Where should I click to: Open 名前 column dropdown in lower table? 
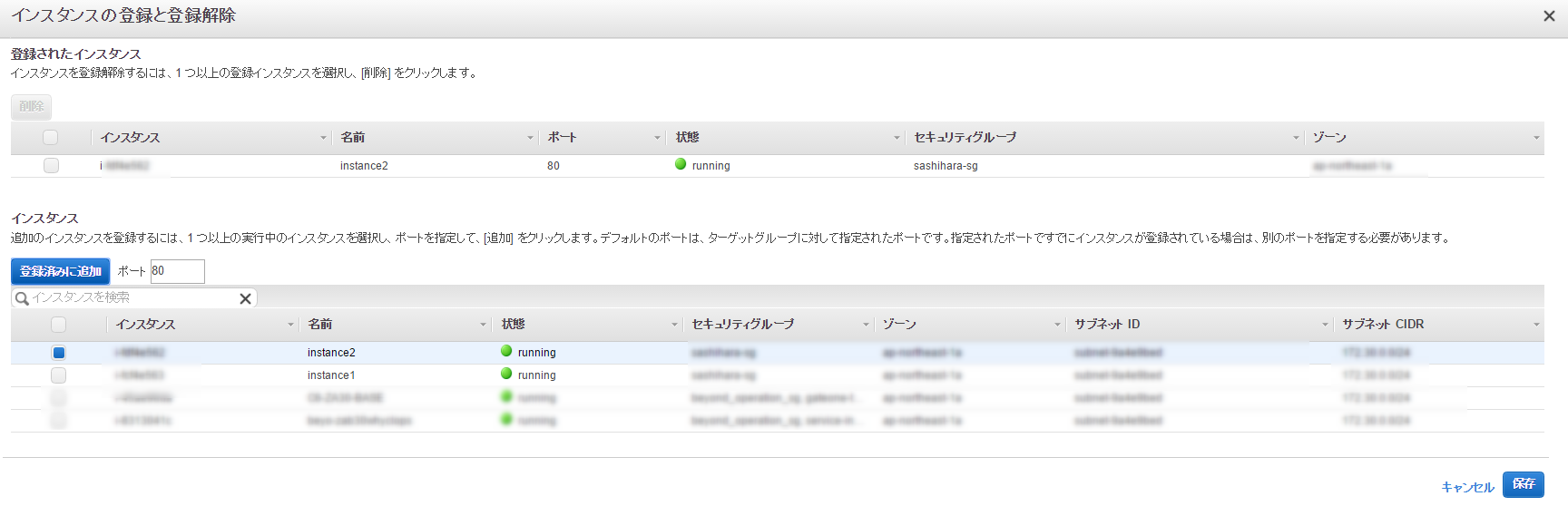(484, 325)
